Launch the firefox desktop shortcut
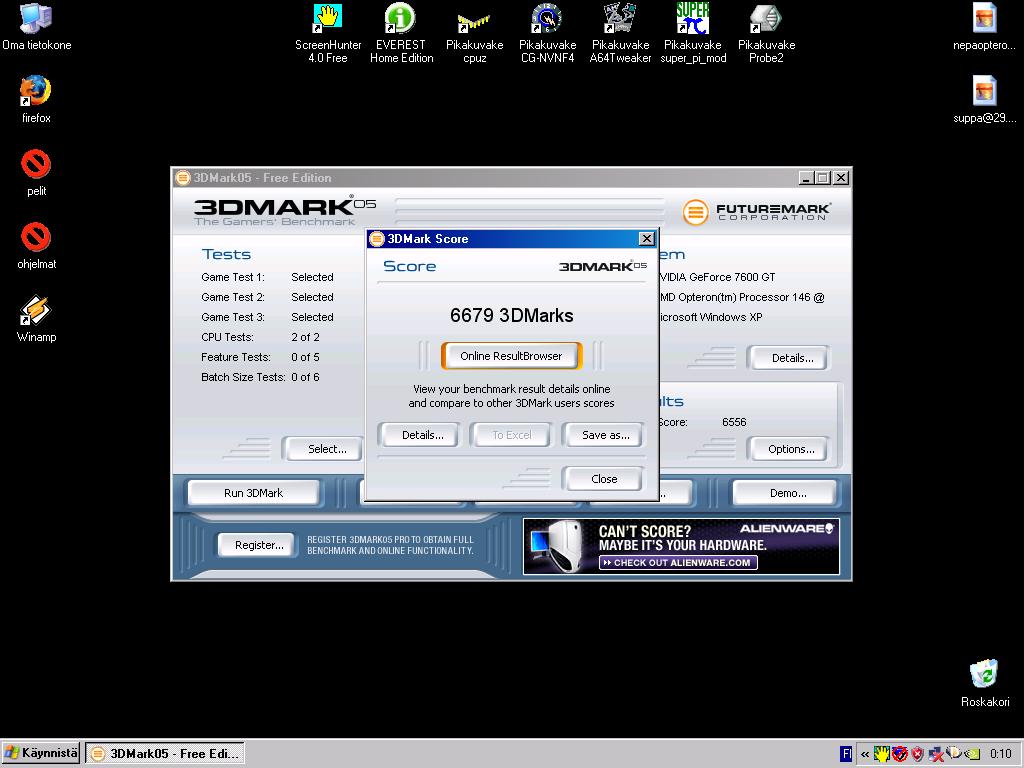 click(x=36, y=99)
